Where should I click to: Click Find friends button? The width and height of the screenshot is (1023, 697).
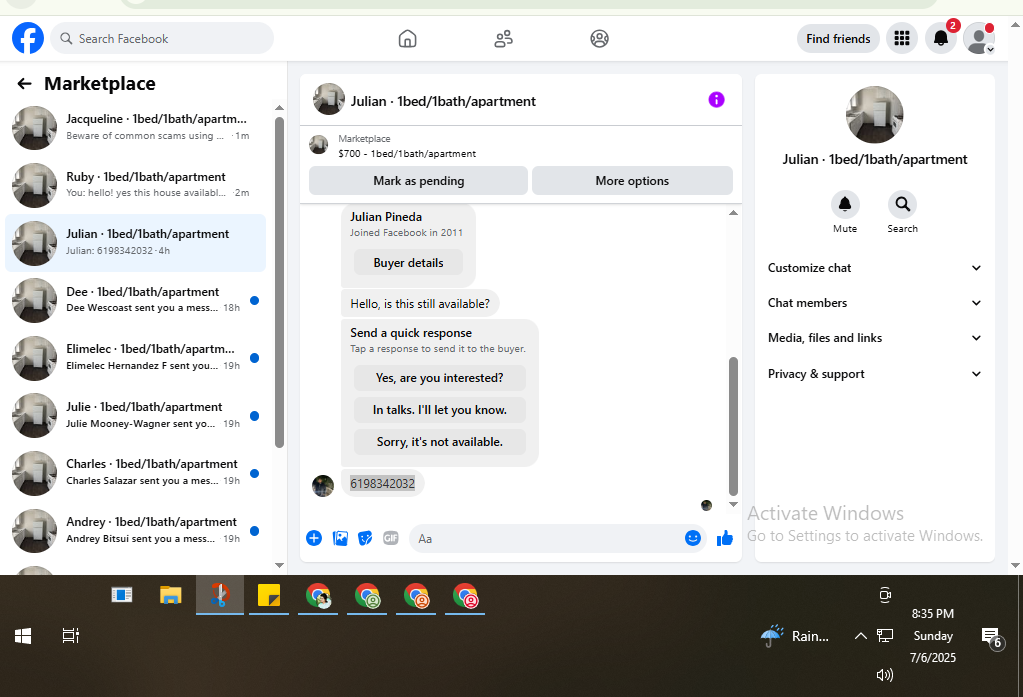pyautogui.click(x=838, y=39)
